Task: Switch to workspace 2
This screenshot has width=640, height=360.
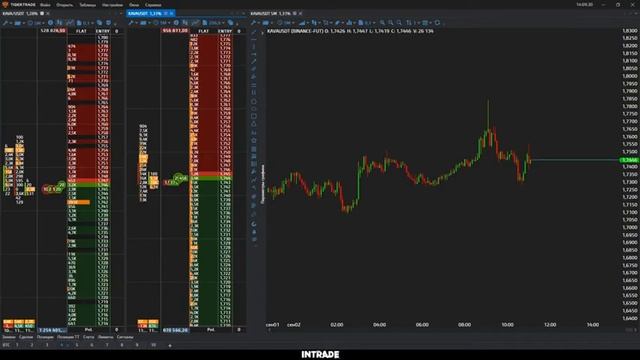Action: click(x=32, y=345)
